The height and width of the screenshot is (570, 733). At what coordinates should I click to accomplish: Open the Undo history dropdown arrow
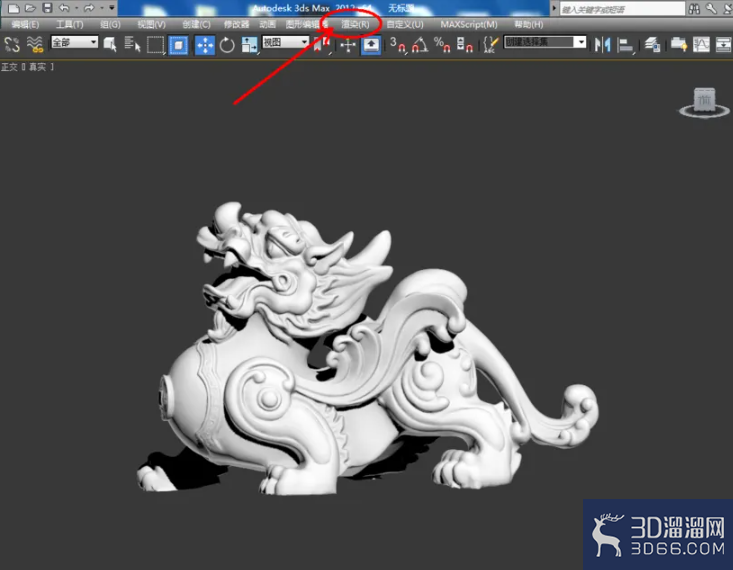click(x=76, y=8)
